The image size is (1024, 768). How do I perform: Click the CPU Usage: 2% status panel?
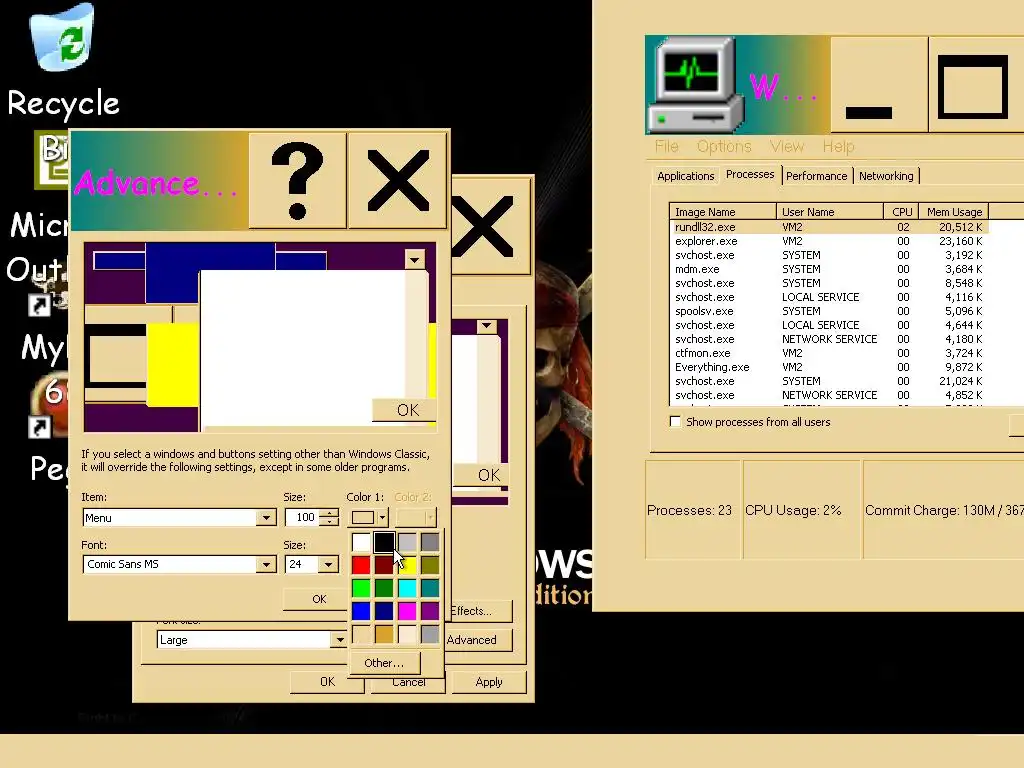point(802,510)
